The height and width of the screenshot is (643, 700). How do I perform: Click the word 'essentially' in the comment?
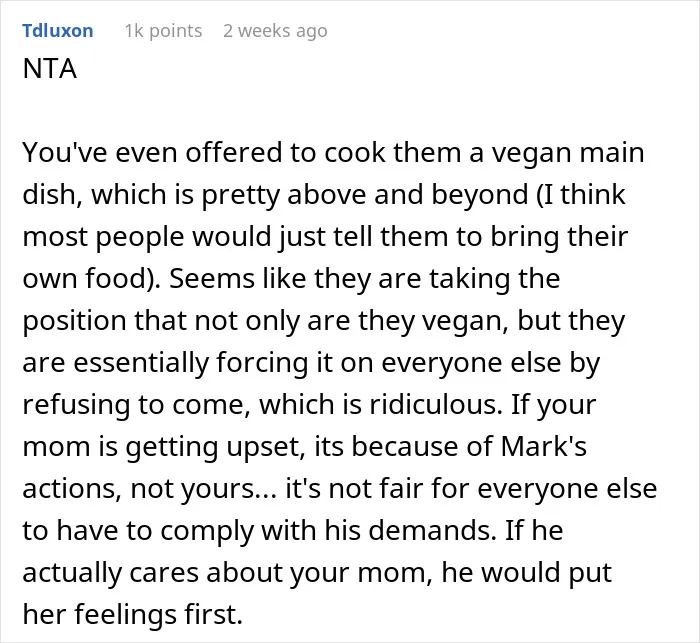click(141, 363)
